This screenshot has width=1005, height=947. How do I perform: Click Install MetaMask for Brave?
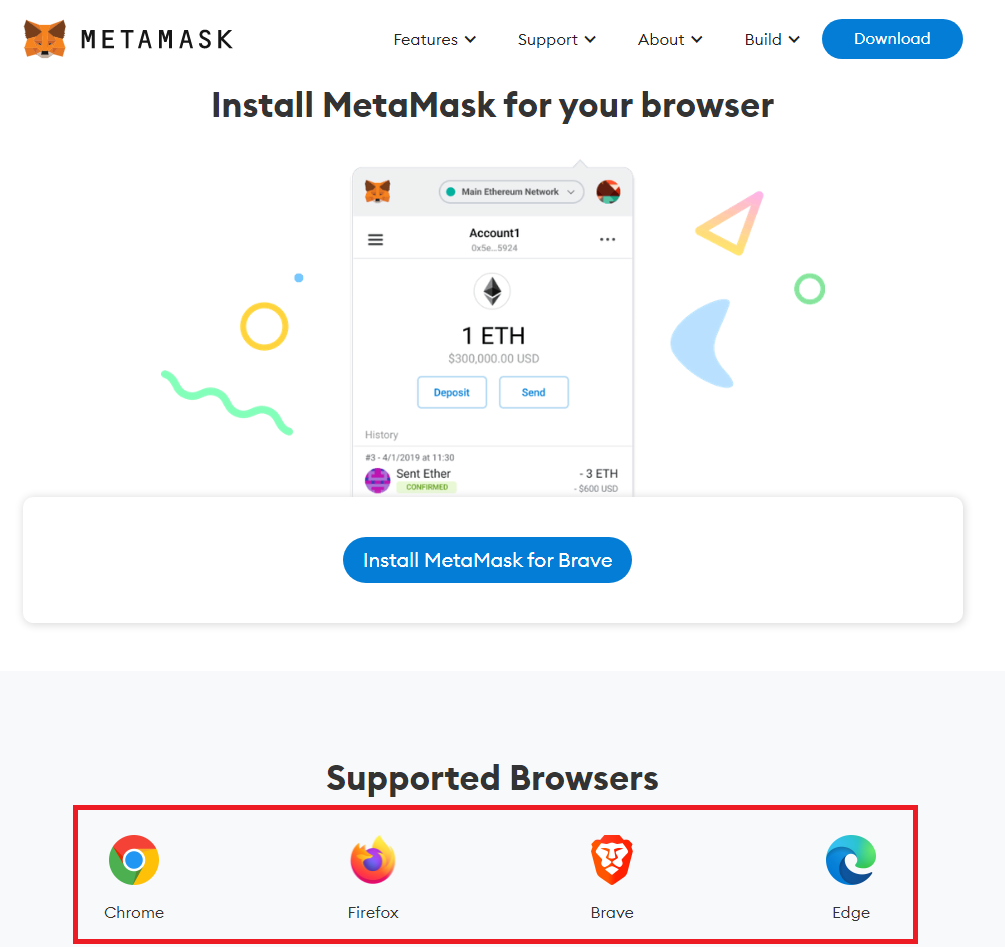(x=487, y=560)
